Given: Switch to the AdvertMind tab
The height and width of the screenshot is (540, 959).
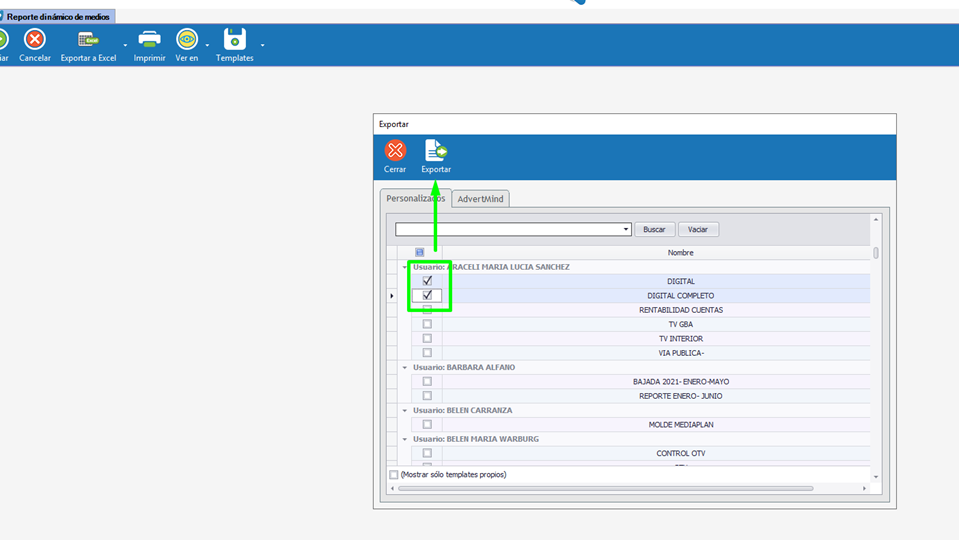Looking at the screenshot, I should [x=480, y=199].
